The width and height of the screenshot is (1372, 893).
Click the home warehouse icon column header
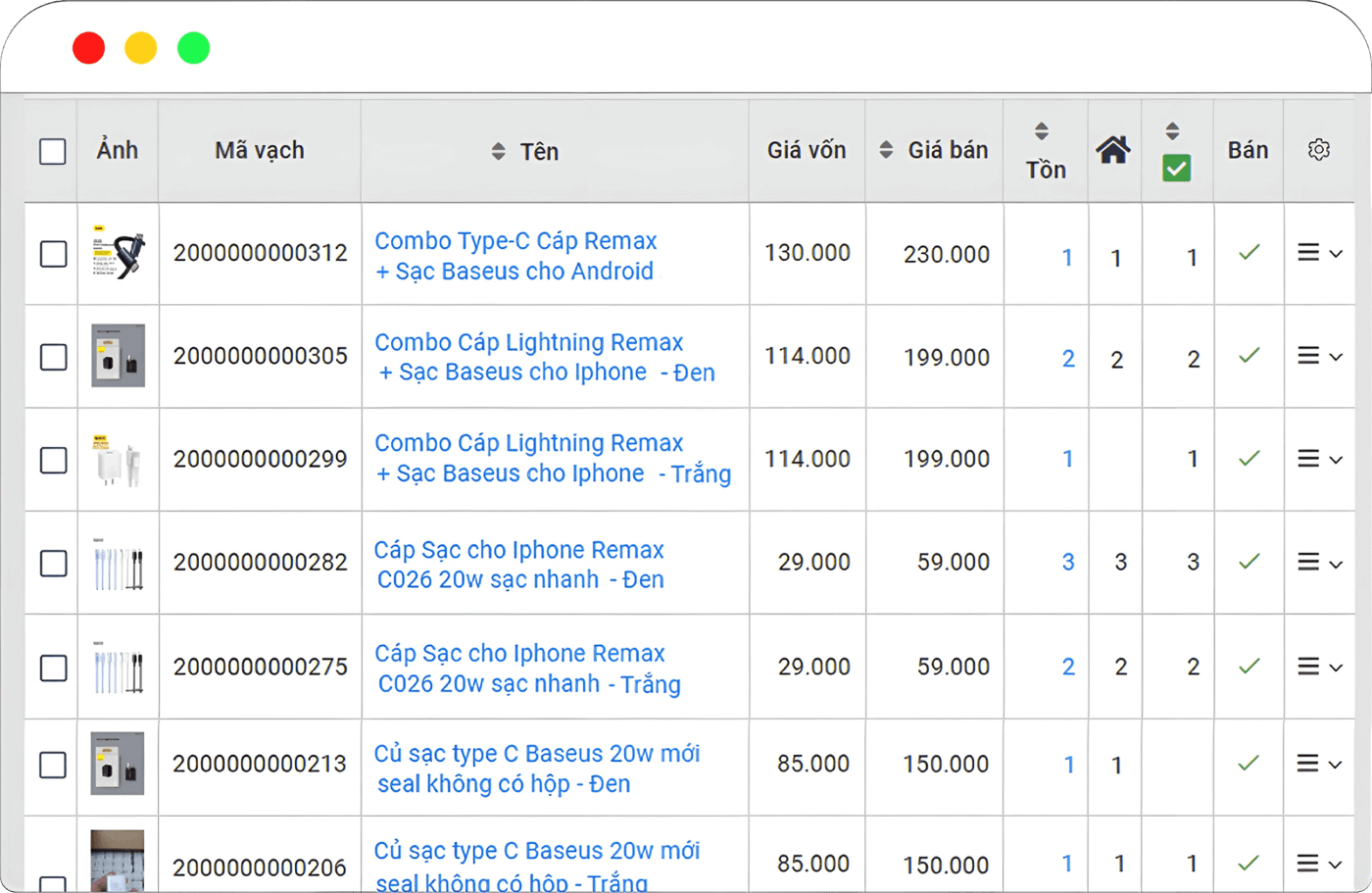(1113, 150)
